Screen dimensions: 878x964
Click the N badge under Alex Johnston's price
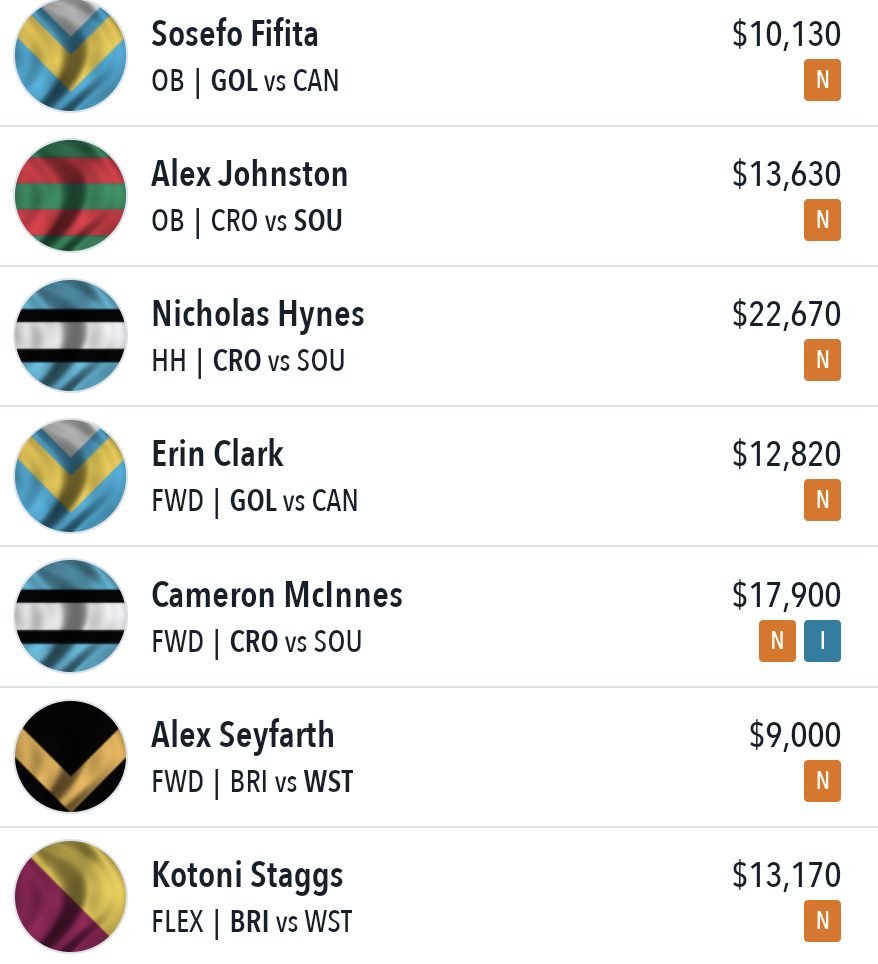pyautogui.click(x=822, y=220)
